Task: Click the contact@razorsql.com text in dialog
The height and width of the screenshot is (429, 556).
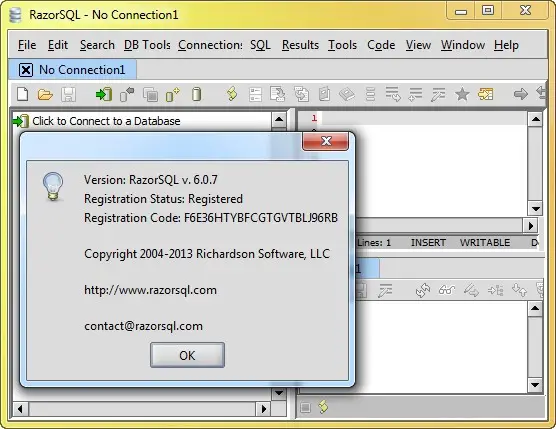Action: point(143,326)
